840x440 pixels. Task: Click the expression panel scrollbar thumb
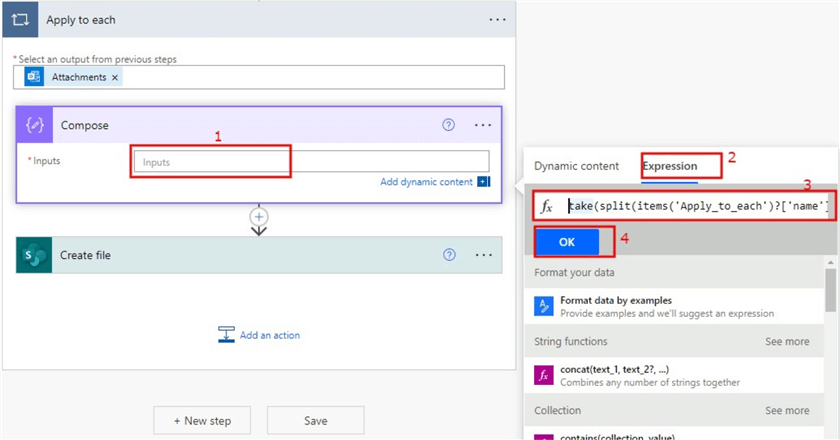coord(830,289)
